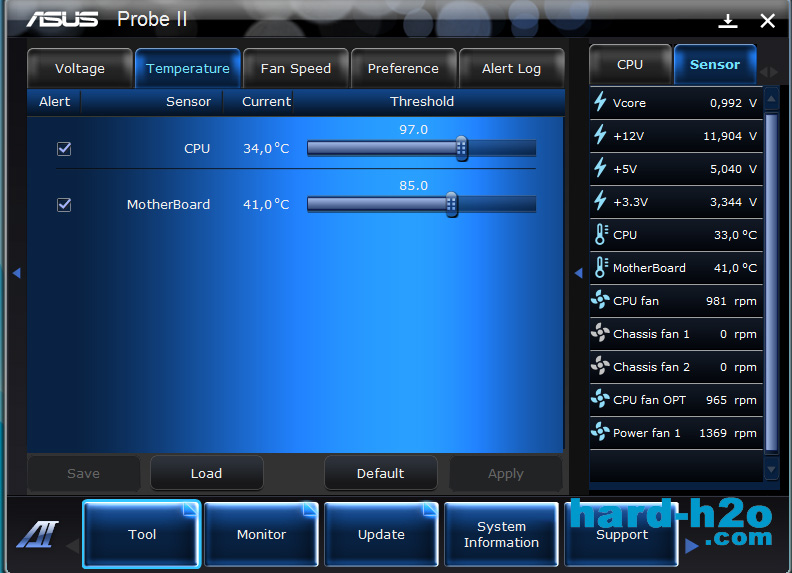Click the CPU fan icon in sensor list
The image size is (792, 573).
pos(600,300)
